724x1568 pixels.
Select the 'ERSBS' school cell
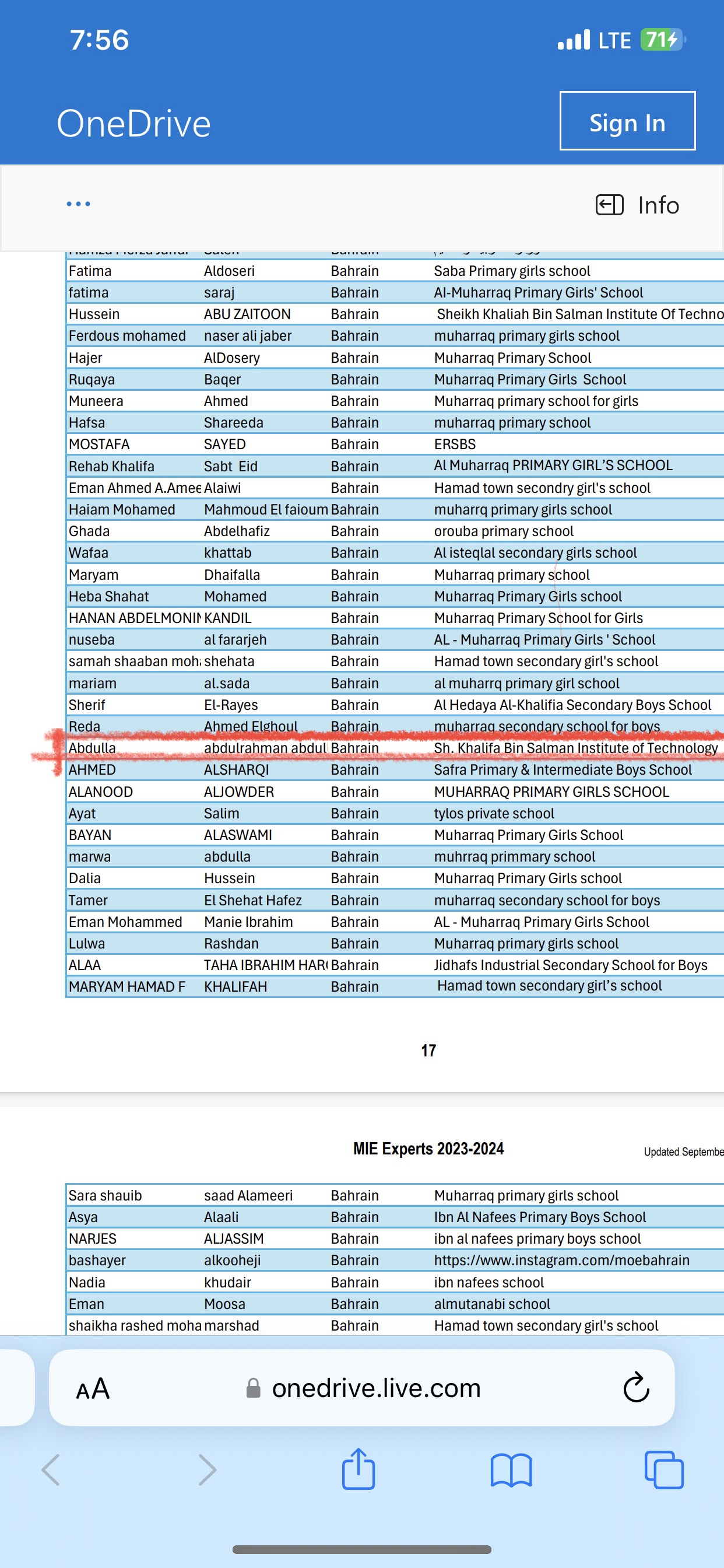click(455, 444)
